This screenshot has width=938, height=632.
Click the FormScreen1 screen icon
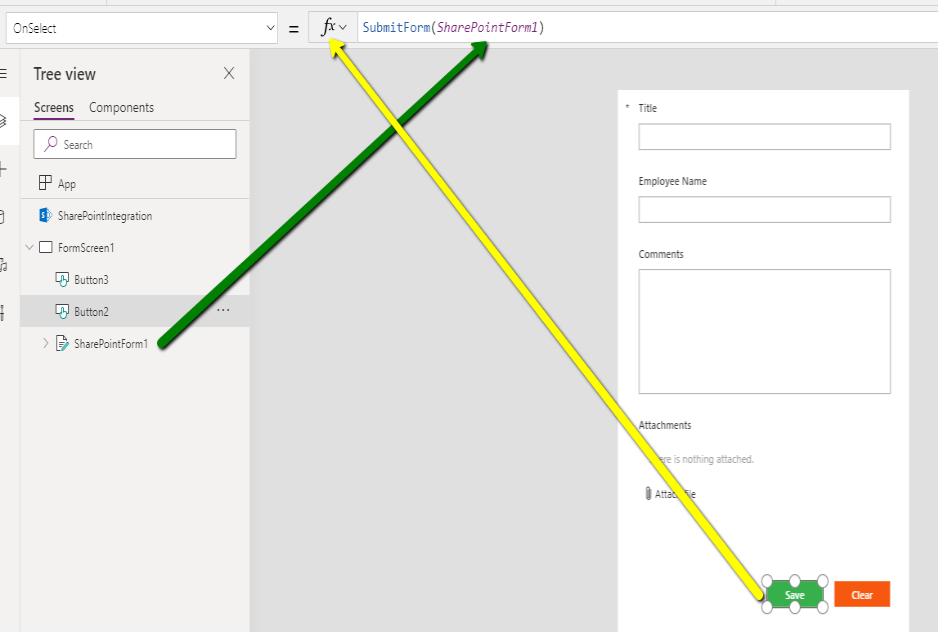coord(45,247)
